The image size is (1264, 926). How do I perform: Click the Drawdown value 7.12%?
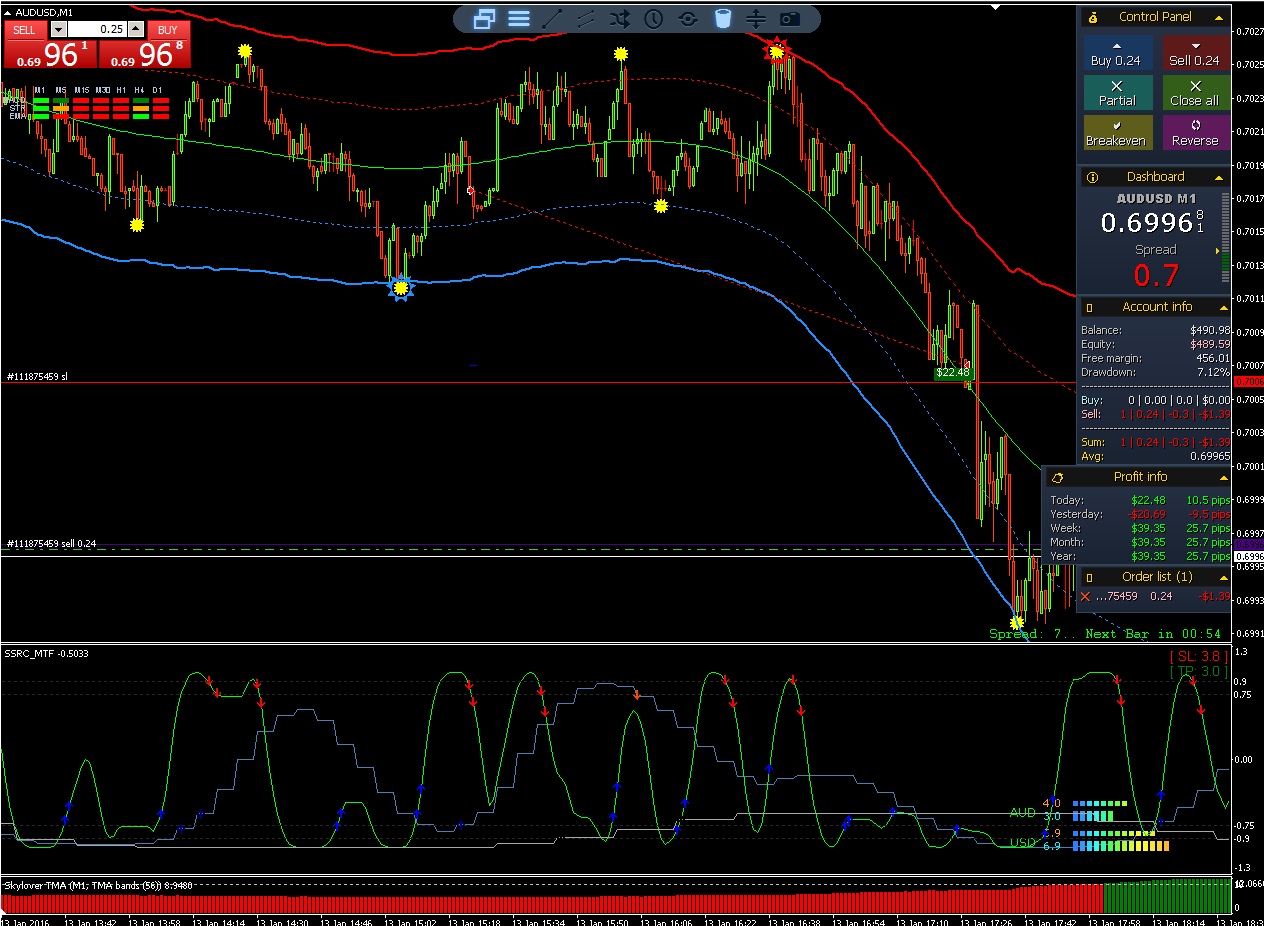coord(1213,372)
